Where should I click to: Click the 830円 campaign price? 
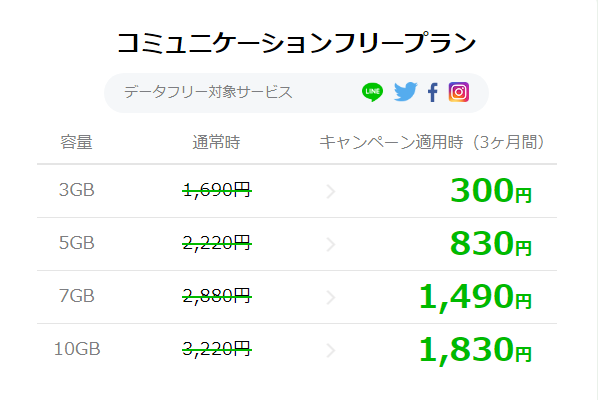pos(491,243)
